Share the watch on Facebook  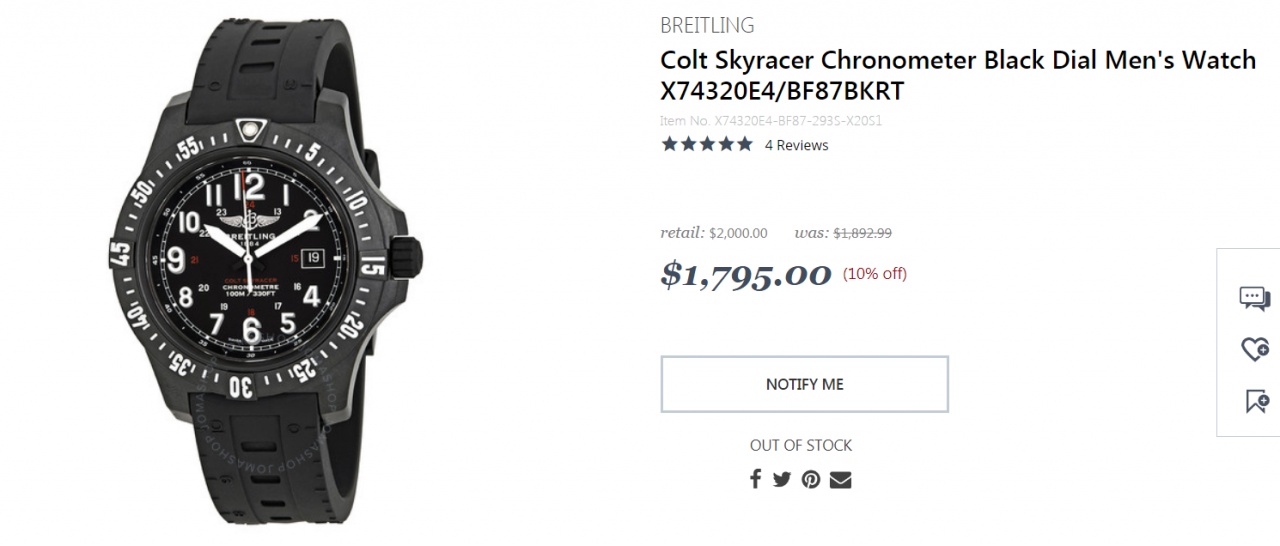point(756,479)
